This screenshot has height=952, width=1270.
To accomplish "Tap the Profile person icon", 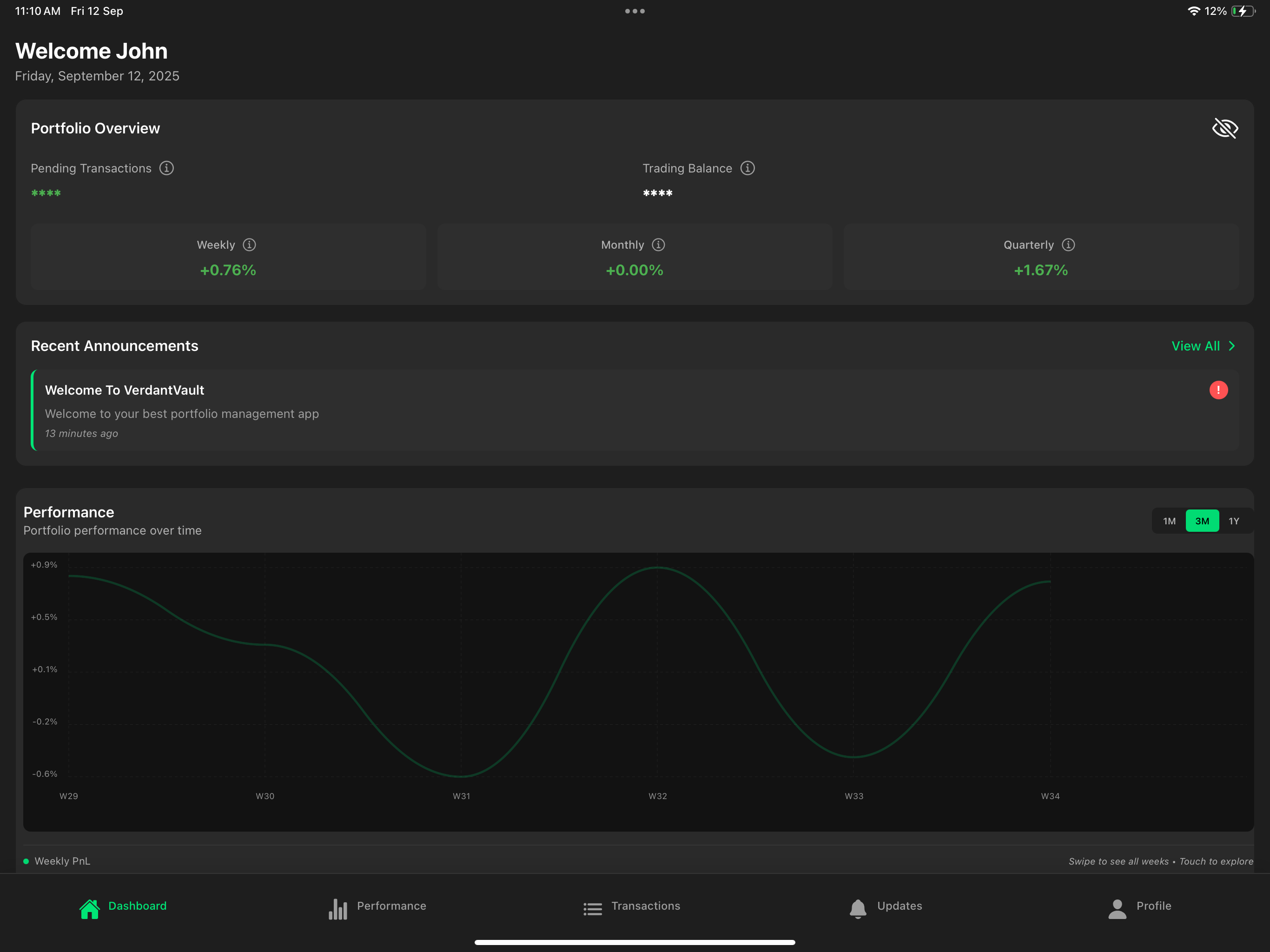I will pyautogui.click(x=1117, y=909).
